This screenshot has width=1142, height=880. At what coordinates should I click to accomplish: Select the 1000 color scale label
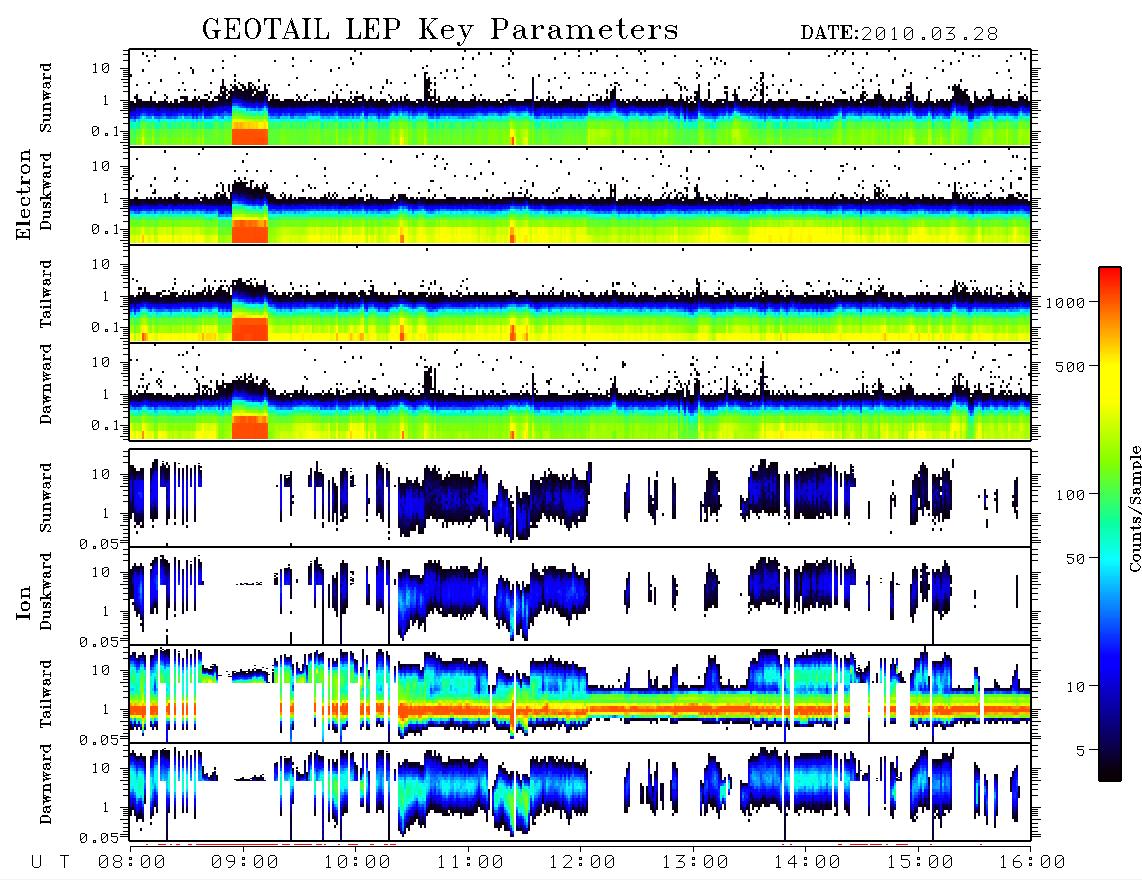[x=1065, y=303]
